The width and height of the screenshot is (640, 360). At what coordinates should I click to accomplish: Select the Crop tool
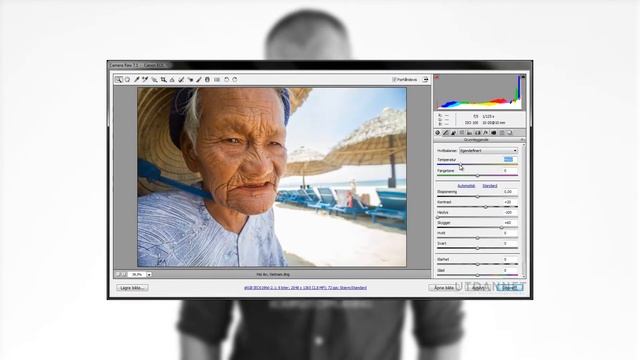tap(164, 80)
